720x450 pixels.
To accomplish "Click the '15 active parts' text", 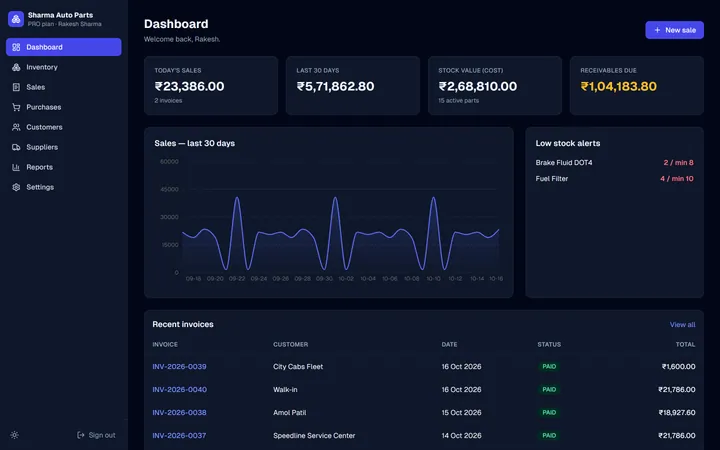I will click(458, 101).
